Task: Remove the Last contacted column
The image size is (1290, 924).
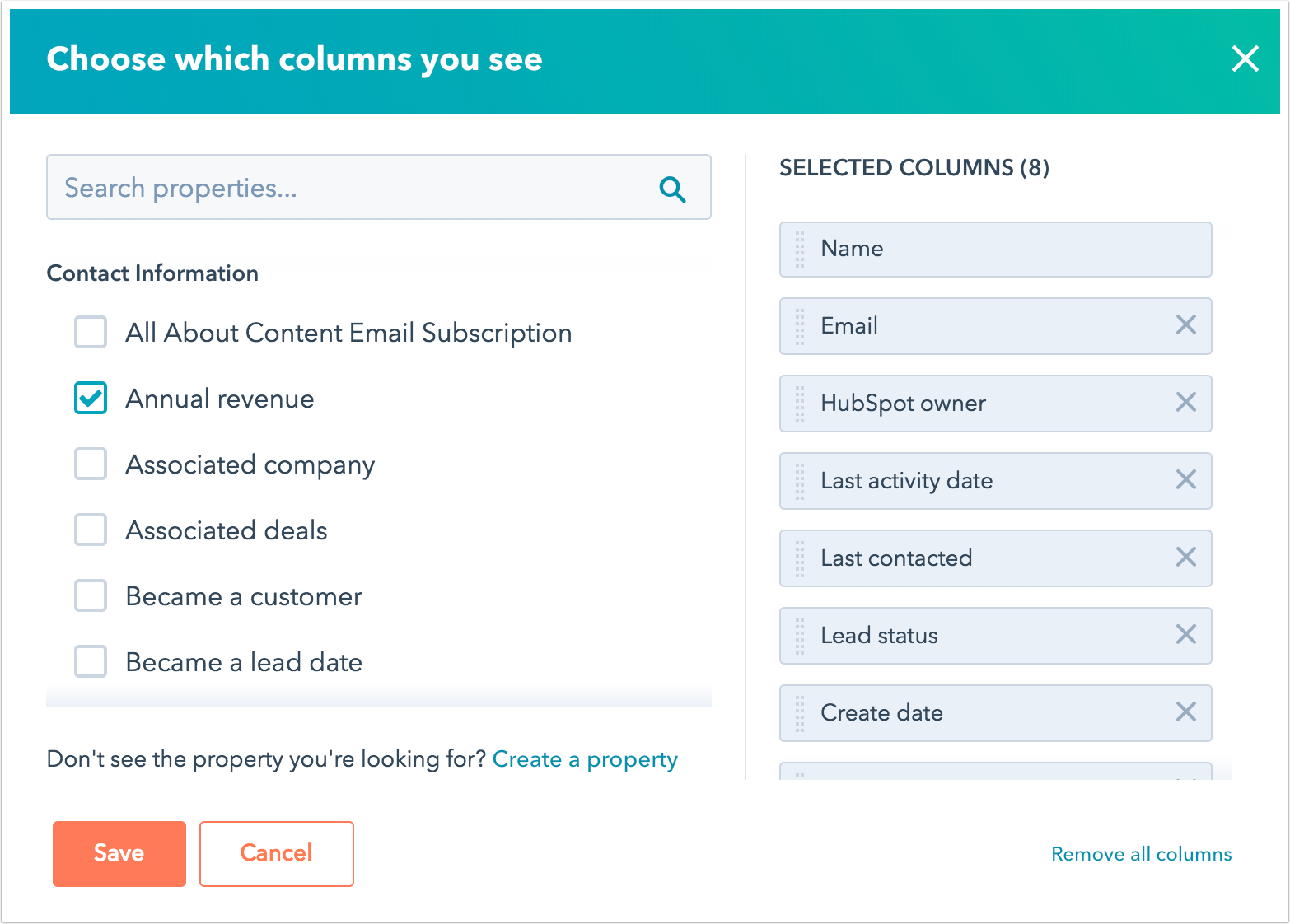Action: tap(1185, 557)
